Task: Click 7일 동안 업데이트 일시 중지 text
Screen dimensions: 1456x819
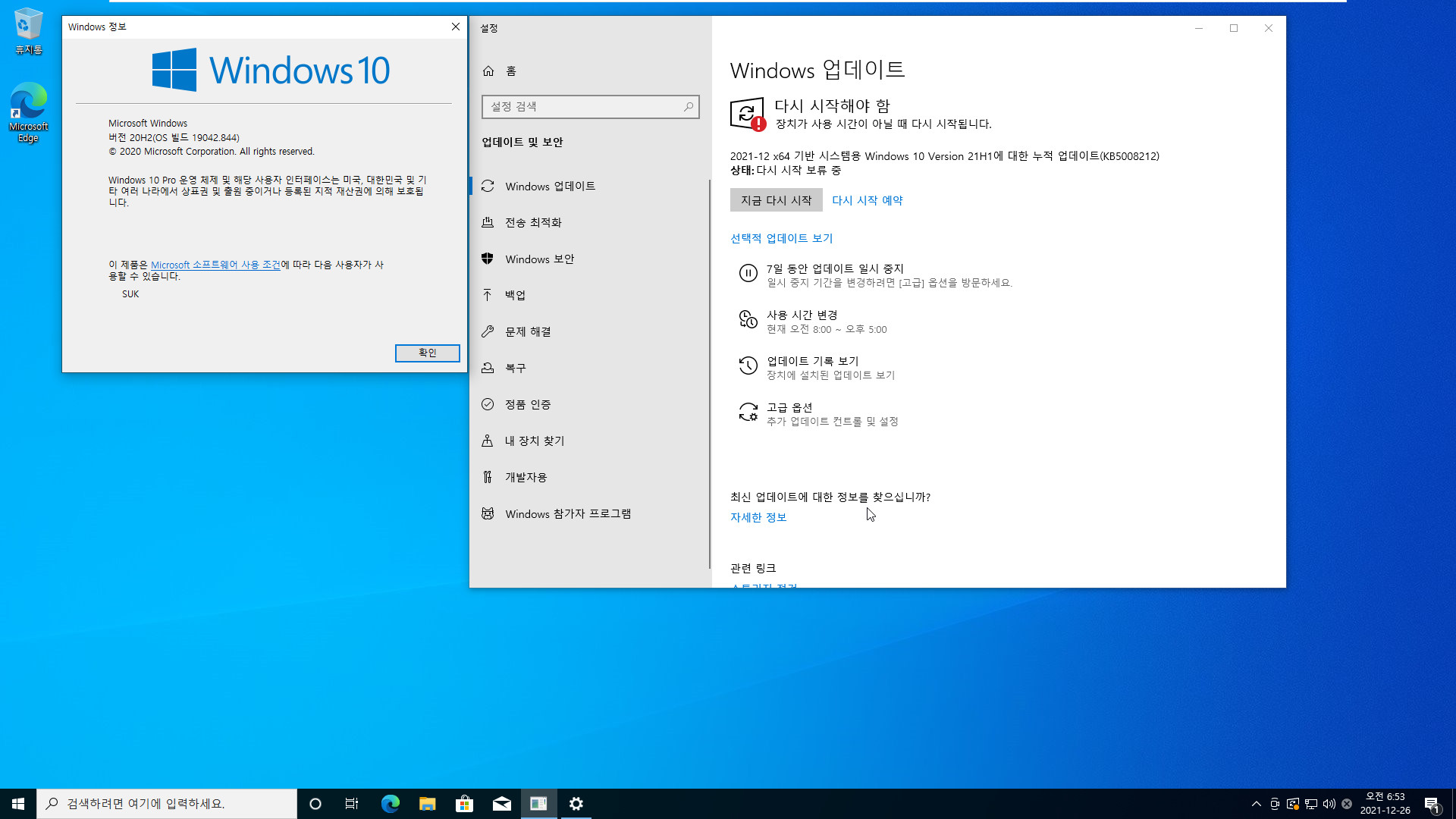Action: pos(835,268)
